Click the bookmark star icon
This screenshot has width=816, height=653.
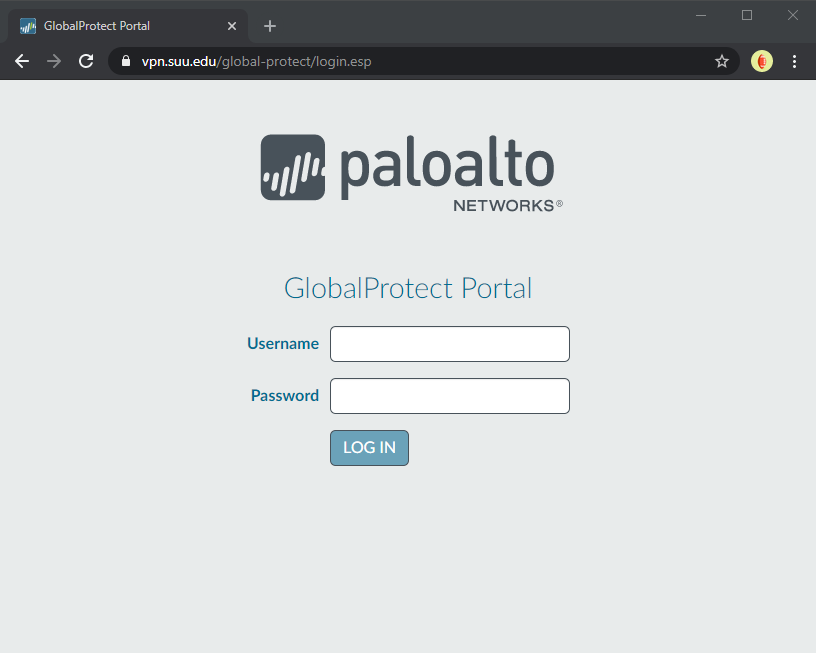(722, 61)
